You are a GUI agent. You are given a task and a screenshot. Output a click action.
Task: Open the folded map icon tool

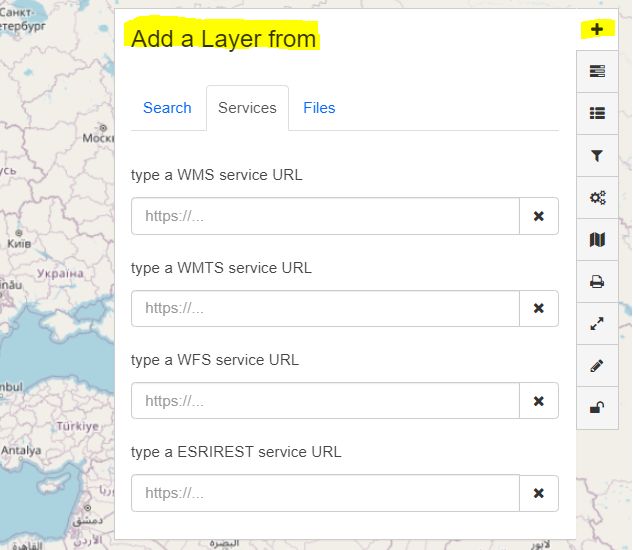597,239
